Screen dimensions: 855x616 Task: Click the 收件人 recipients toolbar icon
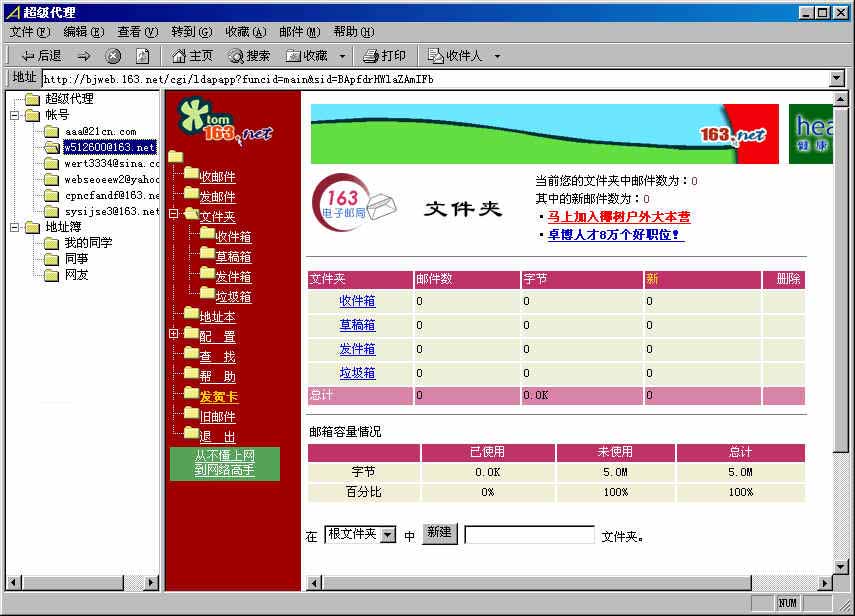(x=455, y=56)
